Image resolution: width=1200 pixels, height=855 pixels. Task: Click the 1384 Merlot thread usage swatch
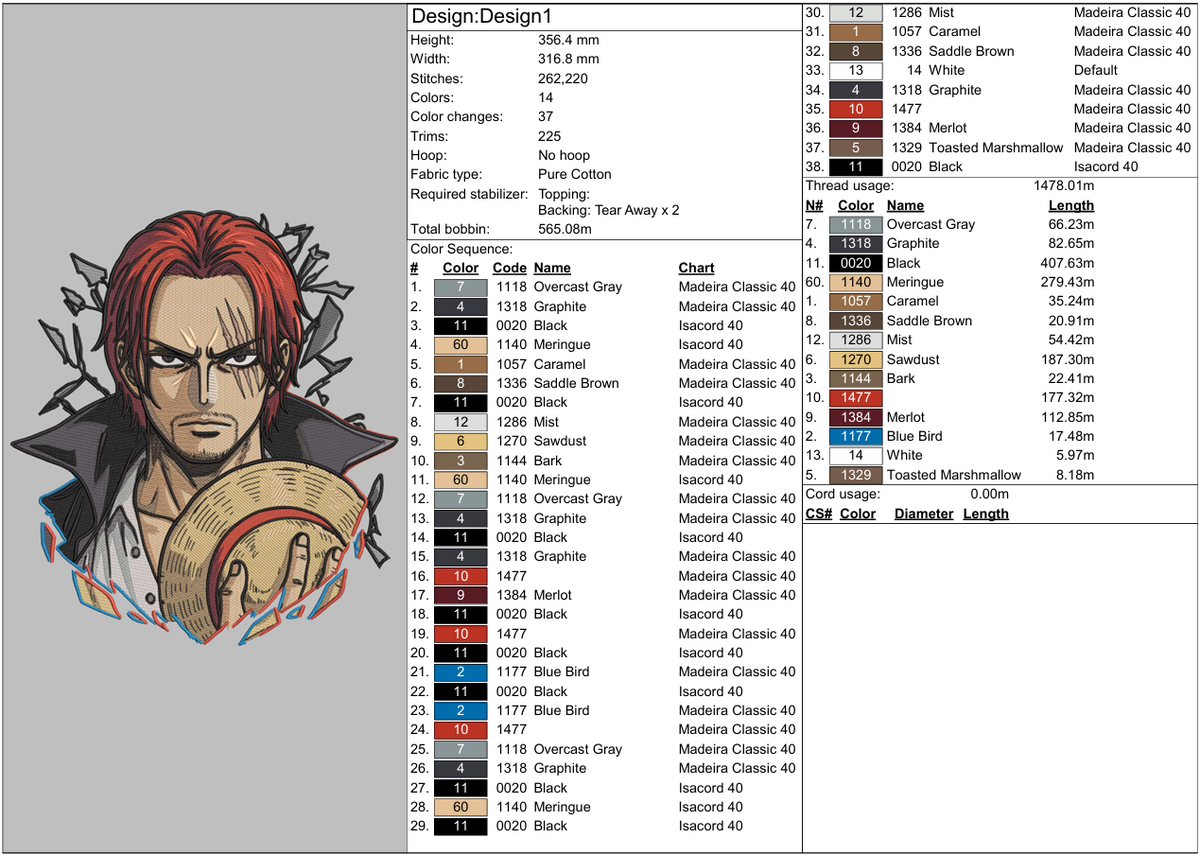pyautogui.click(x=856, y=417)
